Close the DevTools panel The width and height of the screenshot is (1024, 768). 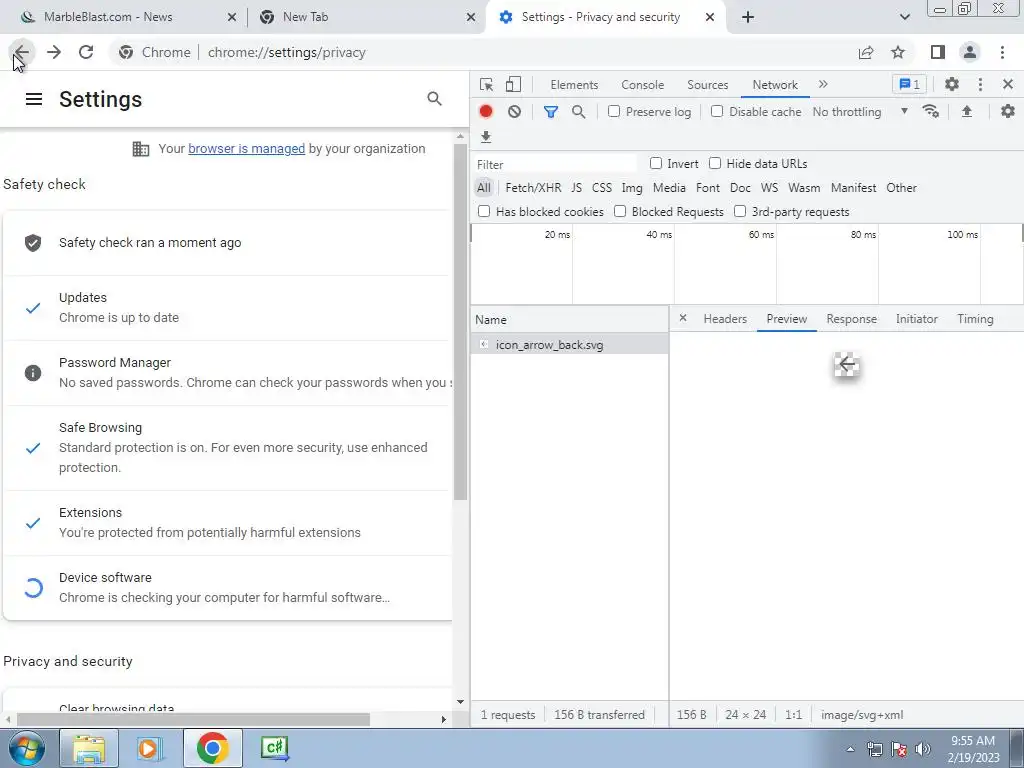pos(1008,84)
